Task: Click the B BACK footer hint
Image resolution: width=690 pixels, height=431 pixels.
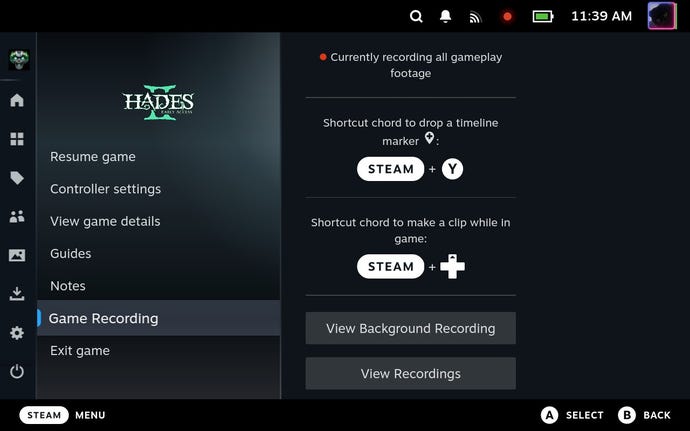Action: [x=644, y=415]
